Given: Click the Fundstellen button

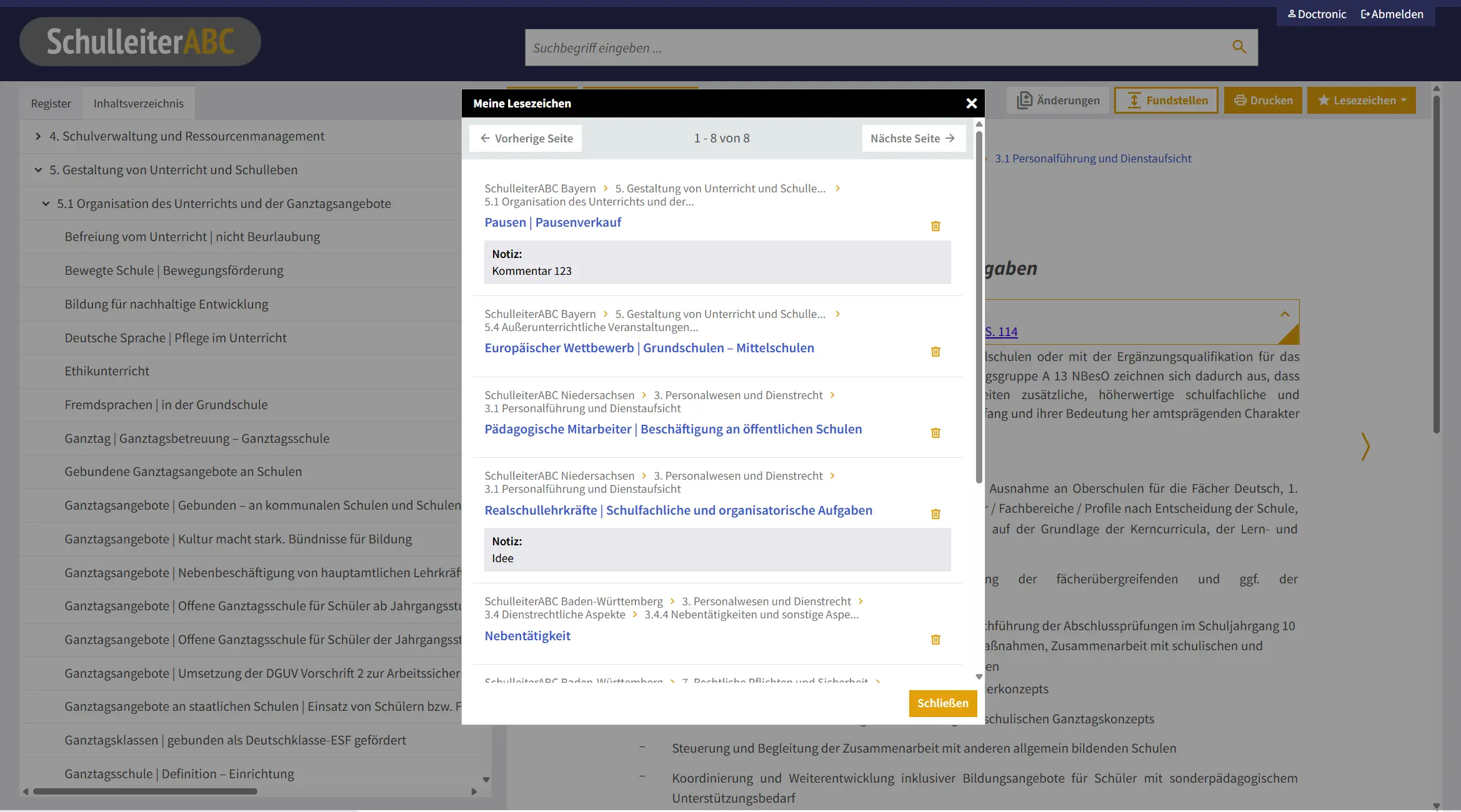Looking at the screenshot, I should (1166, 101).
